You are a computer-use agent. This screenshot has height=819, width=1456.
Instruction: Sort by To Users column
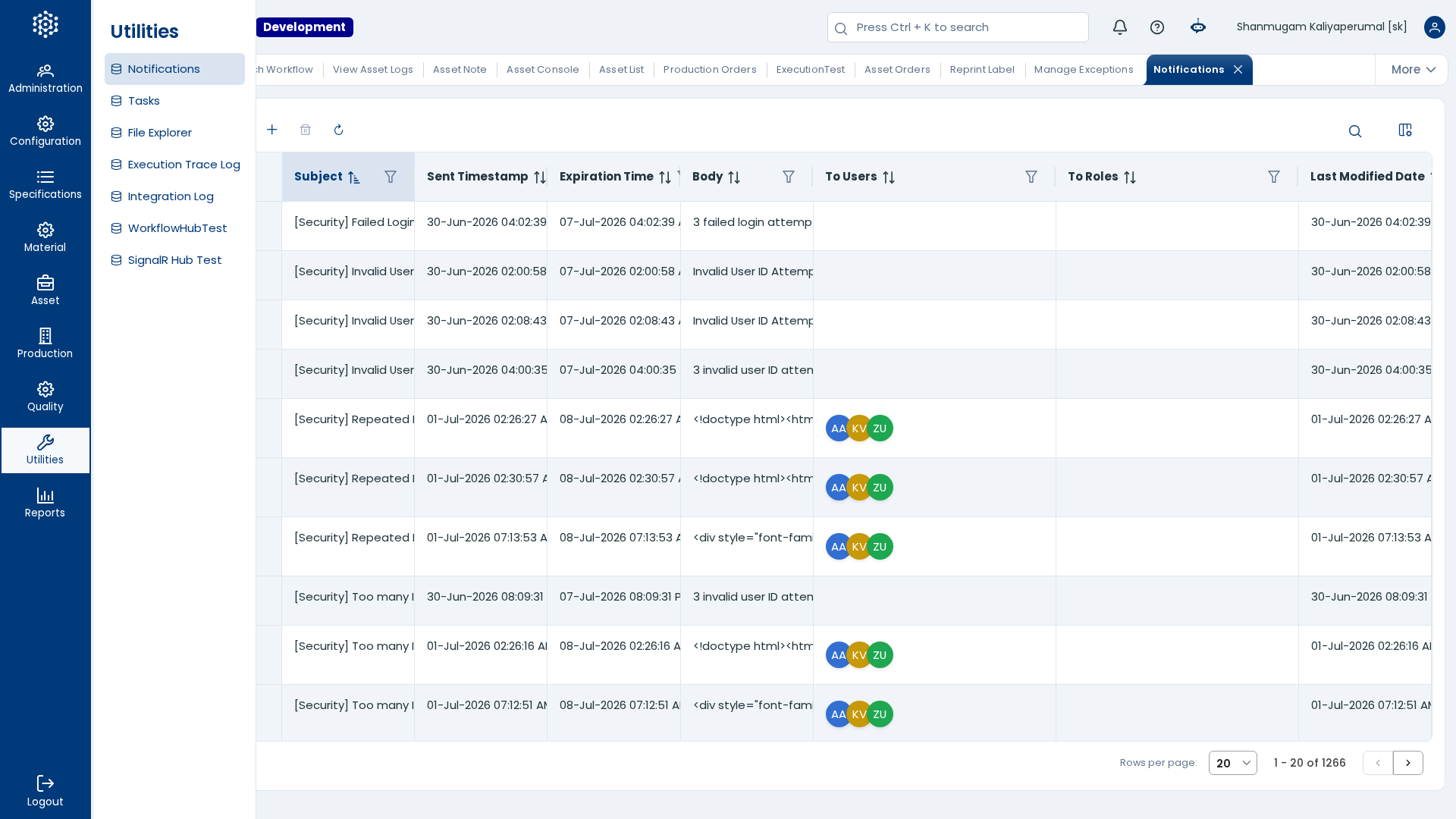(x=889, y=177)
